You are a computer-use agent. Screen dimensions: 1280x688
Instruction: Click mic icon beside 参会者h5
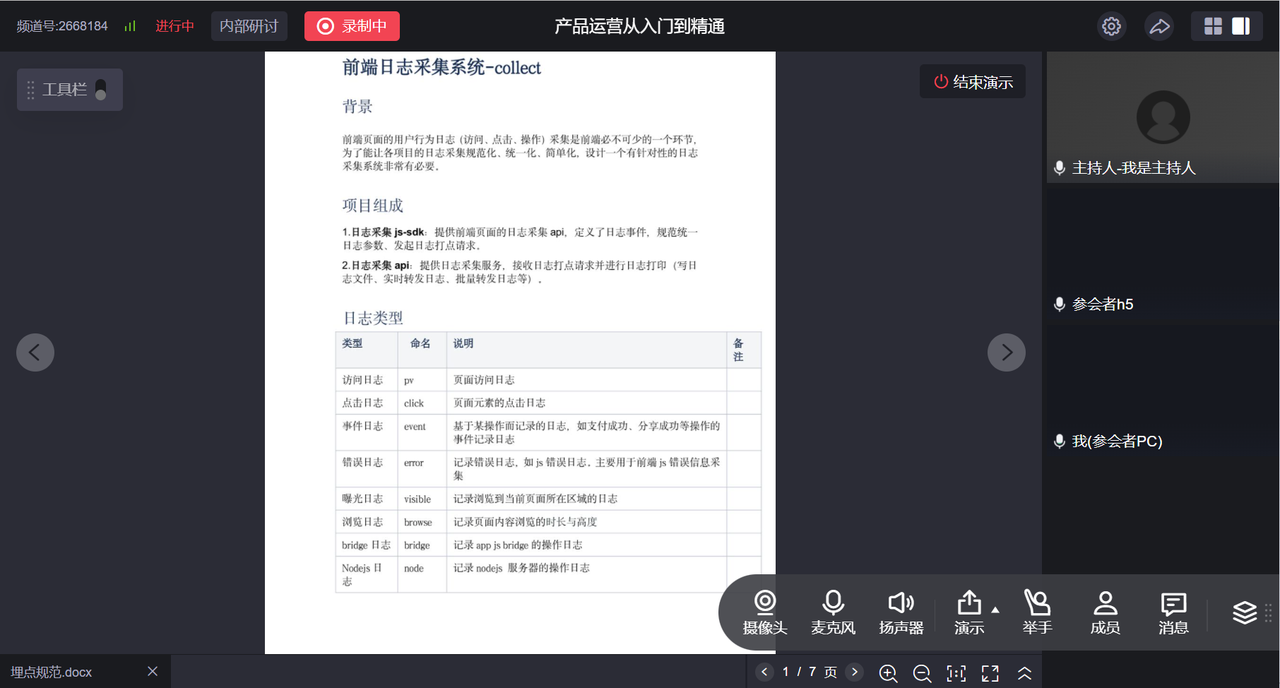coord(1060,304)
